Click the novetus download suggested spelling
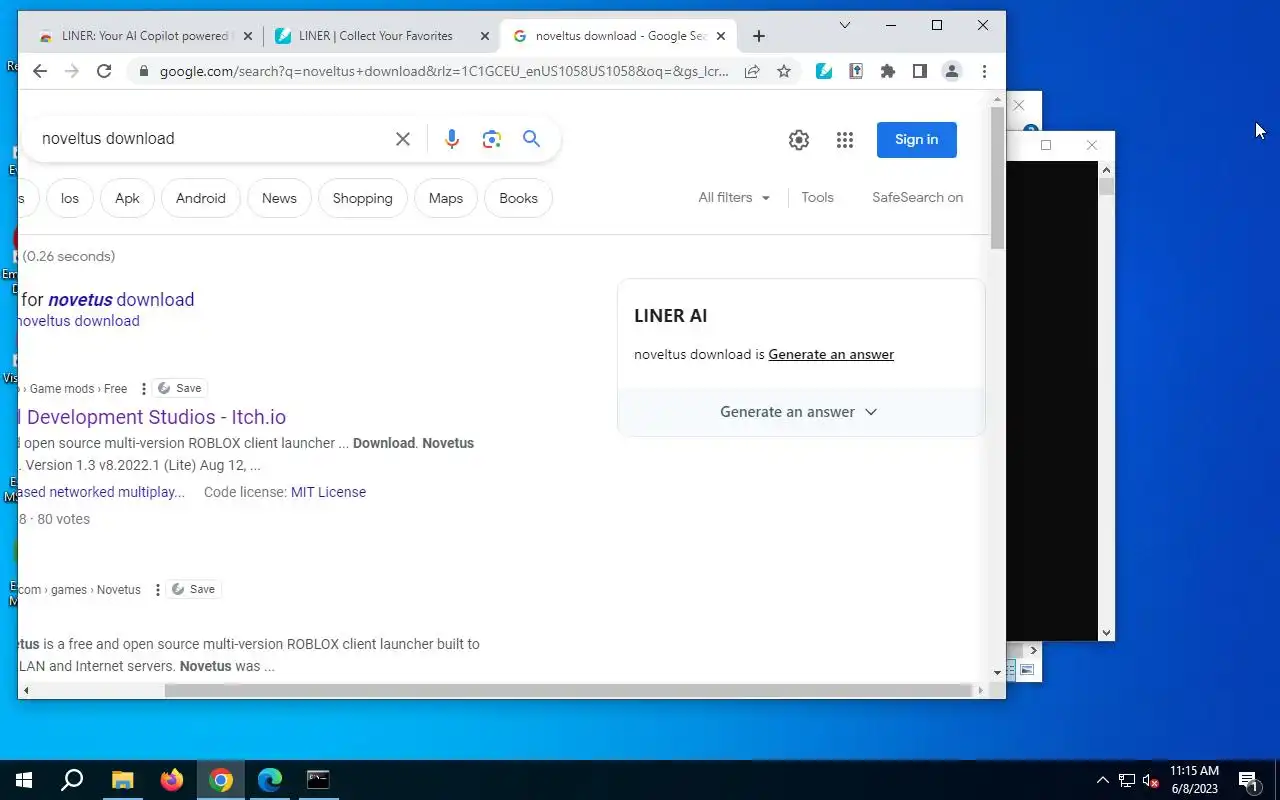Screen dimensions: 1280x800 pyautogui.click(x=121, y=300)
